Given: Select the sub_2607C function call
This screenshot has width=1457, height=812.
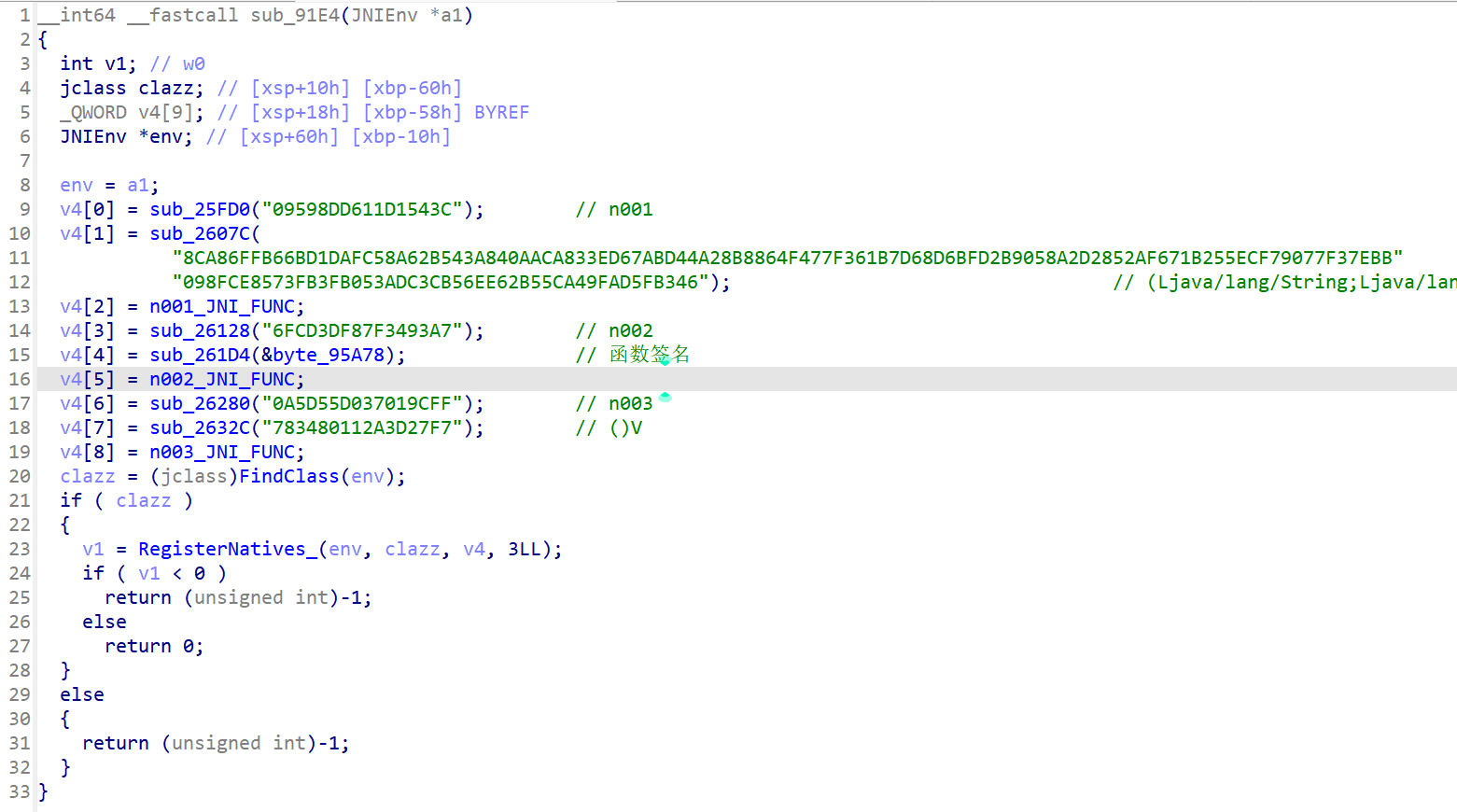Looking at the screenshot, I should click(200, 233).
